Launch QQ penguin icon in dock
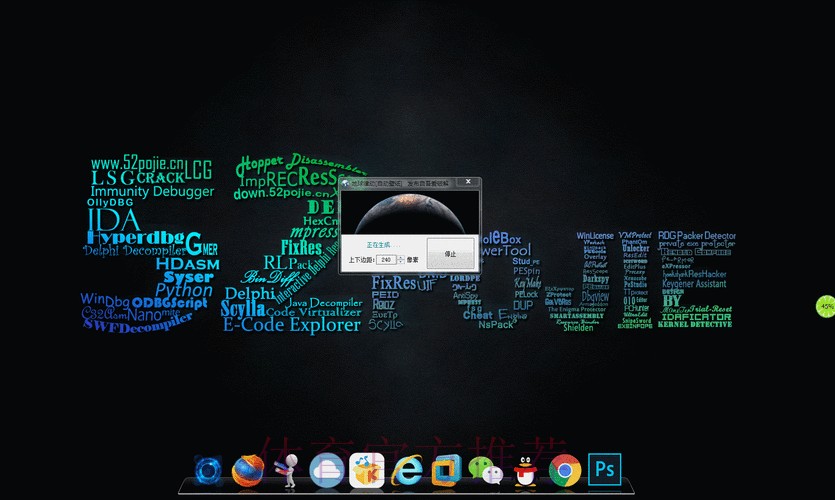Screen dimensions: 835x500 tap(526, 469)
